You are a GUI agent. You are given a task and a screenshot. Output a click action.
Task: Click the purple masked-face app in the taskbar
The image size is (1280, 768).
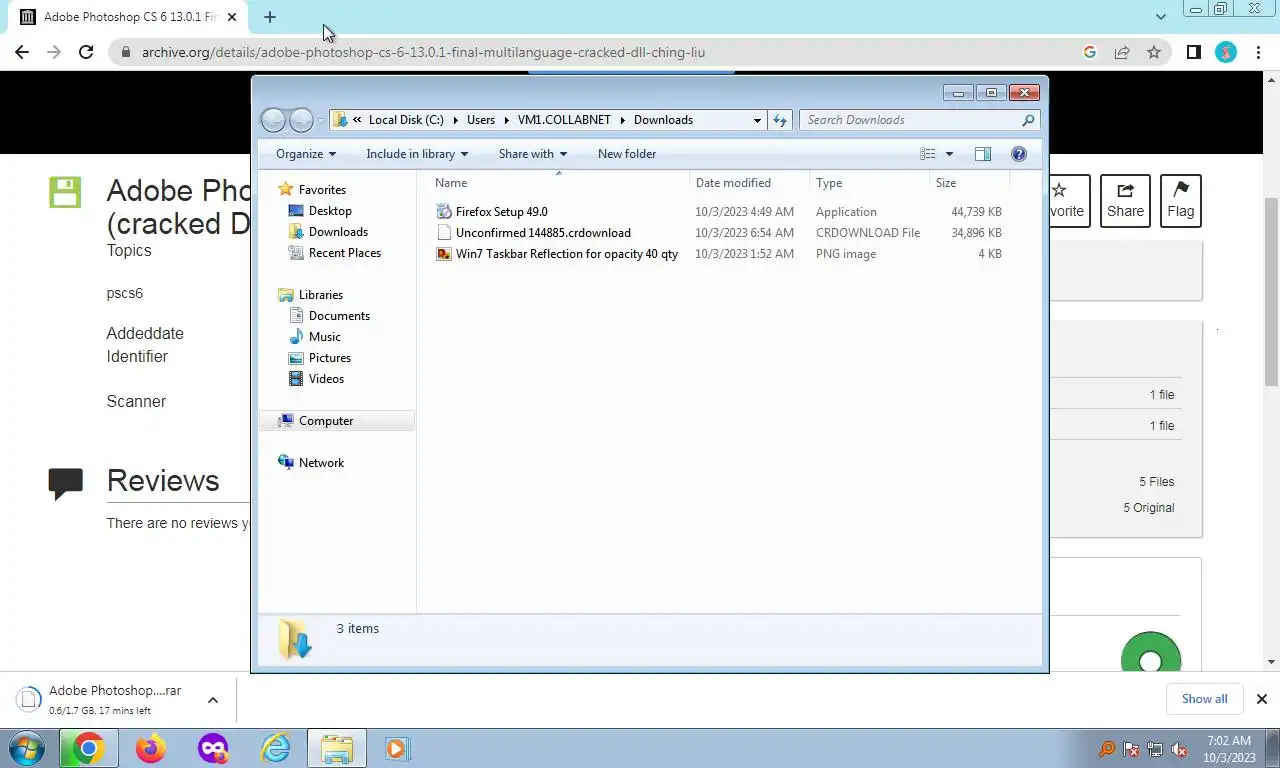coord(213,748)
